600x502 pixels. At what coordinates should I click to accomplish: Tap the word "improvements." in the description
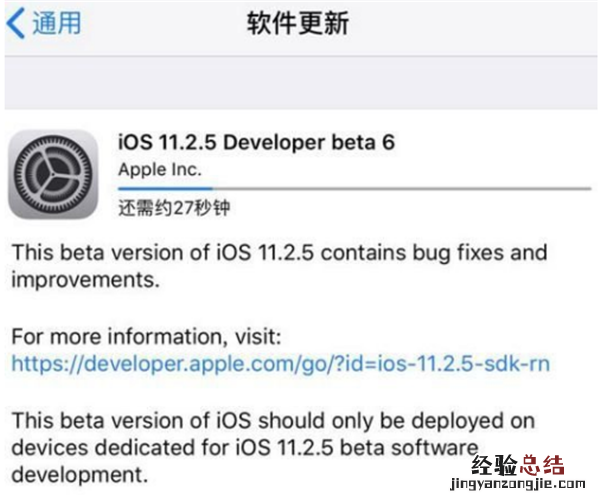coord(85,280)
